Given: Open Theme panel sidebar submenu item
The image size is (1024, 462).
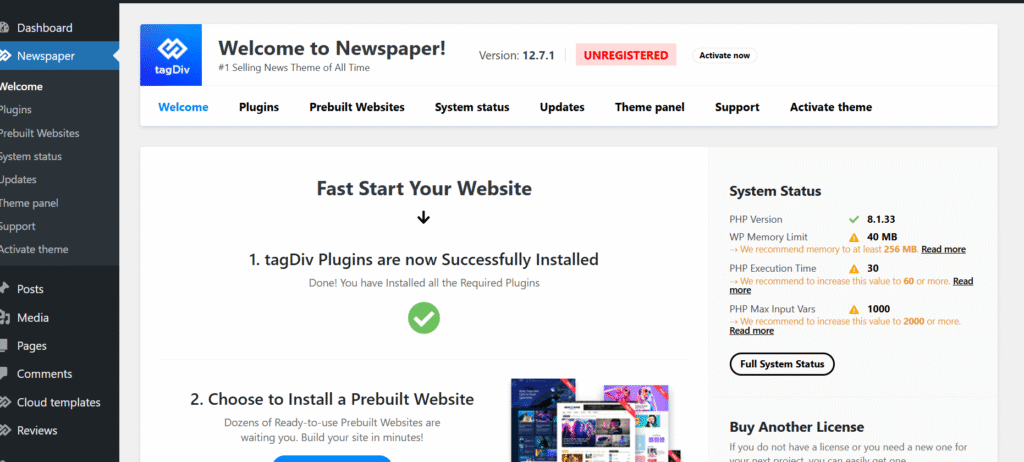Looking at the screenshot, I should [x=28, y=203].
